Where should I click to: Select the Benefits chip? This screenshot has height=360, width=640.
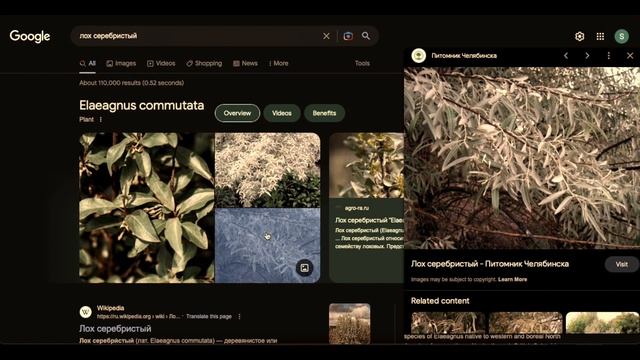tap(324, 113)
